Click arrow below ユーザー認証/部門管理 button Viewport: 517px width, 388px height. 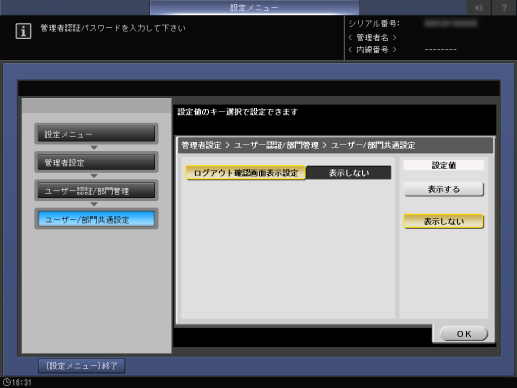click(x=94, y=204)
